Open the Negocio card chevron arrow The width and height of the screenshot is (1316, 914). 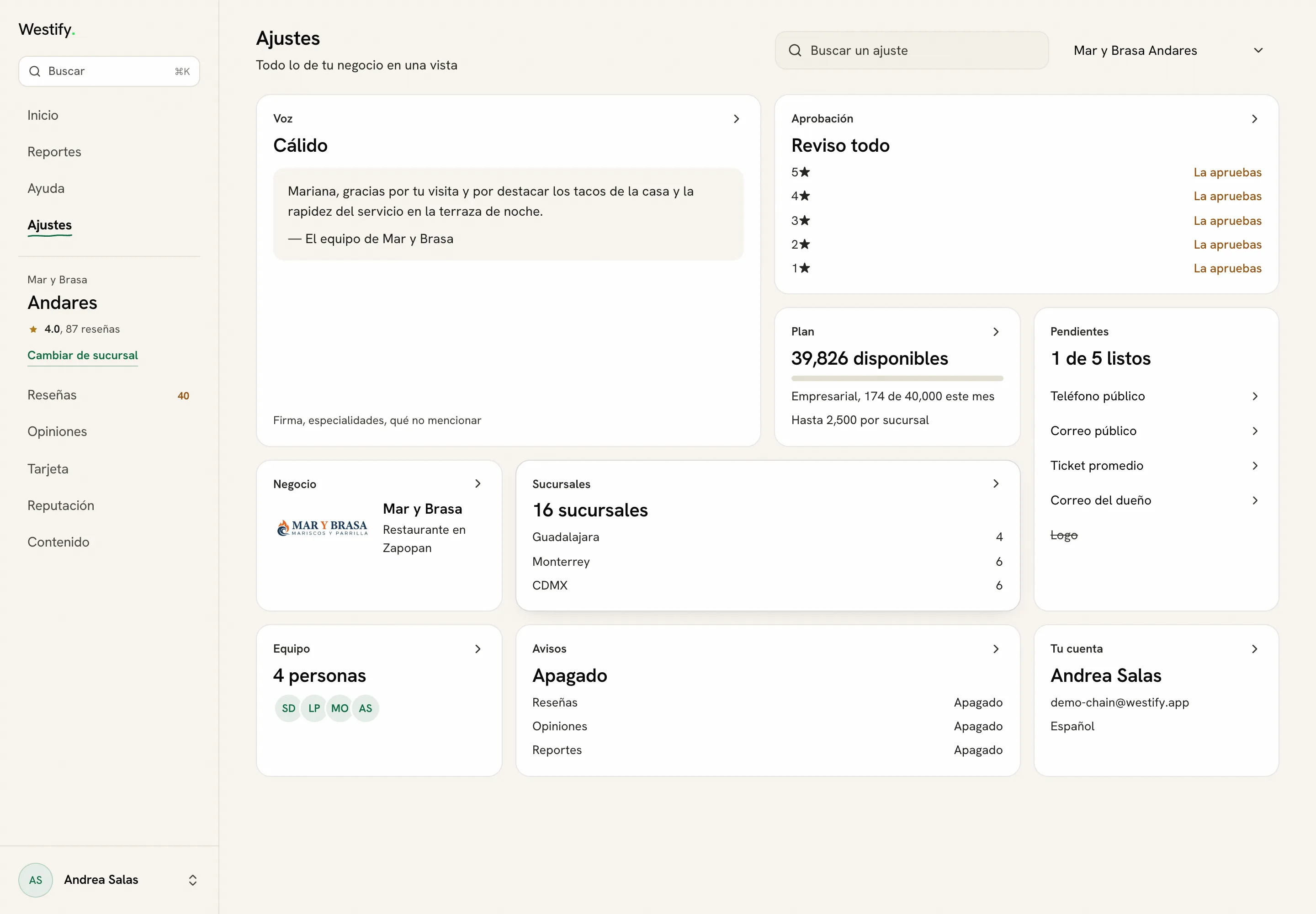pos(478,484)
